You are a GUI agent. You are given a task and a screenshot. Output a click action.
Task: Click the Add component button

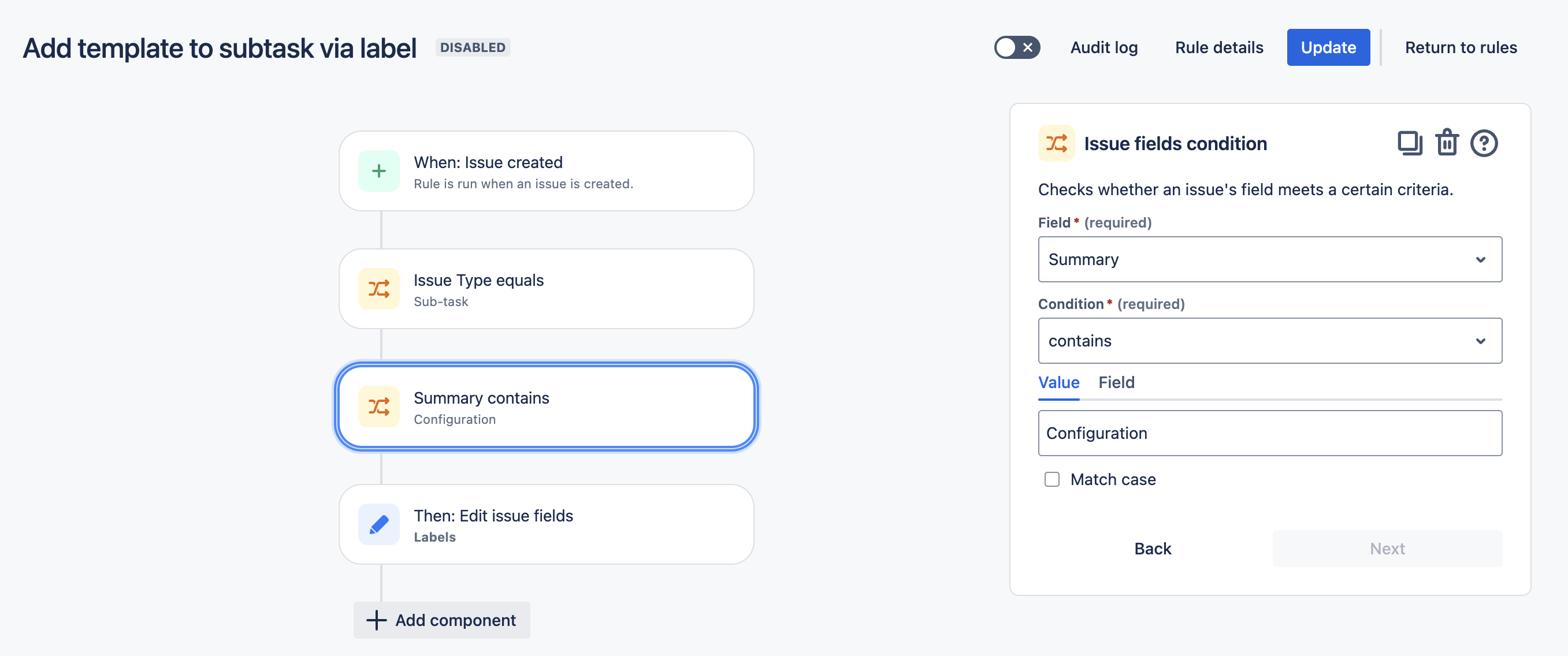pyautogui.click(x=442, y=620)
